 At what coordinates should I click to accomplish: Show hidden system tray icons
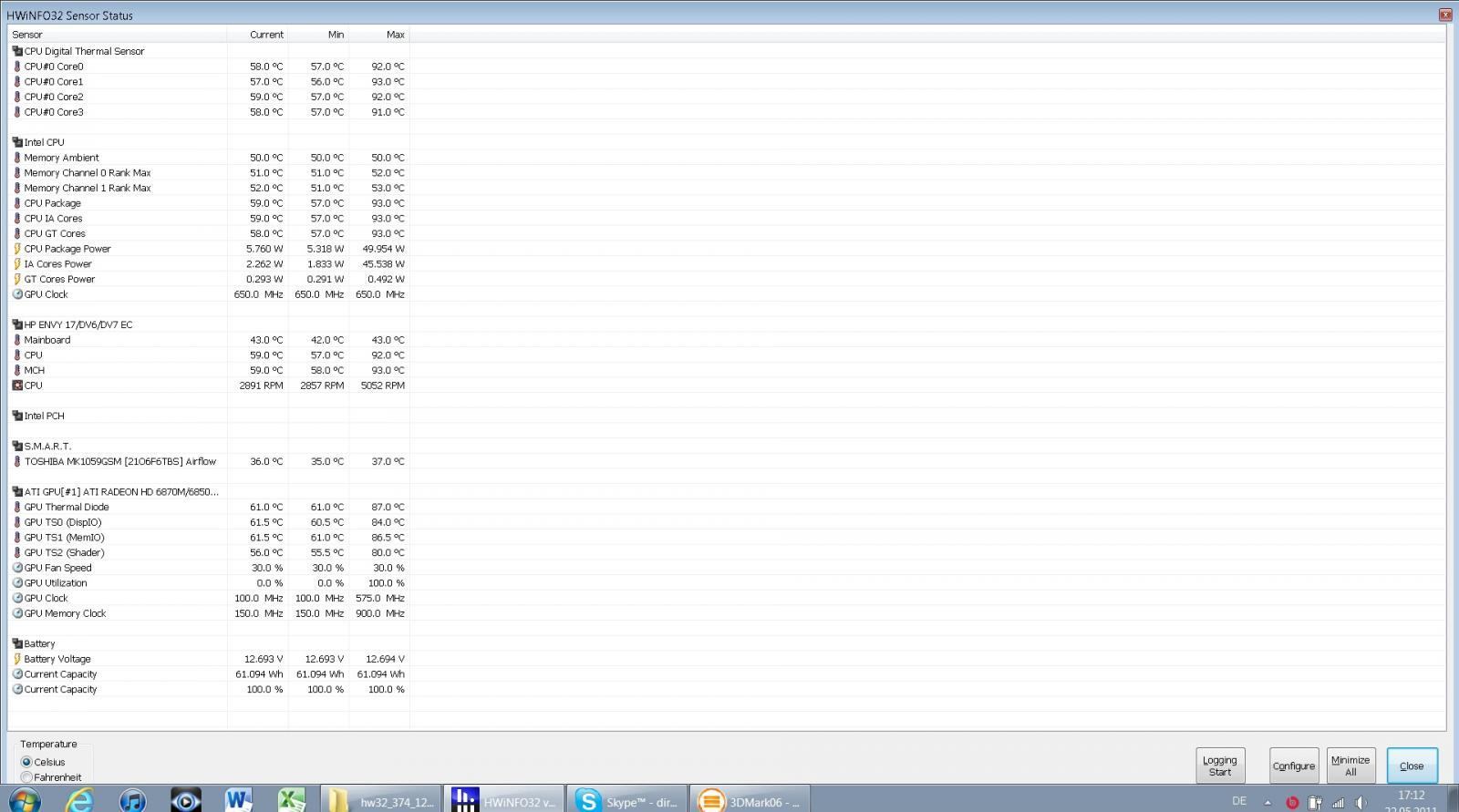tap(1268, 803)
